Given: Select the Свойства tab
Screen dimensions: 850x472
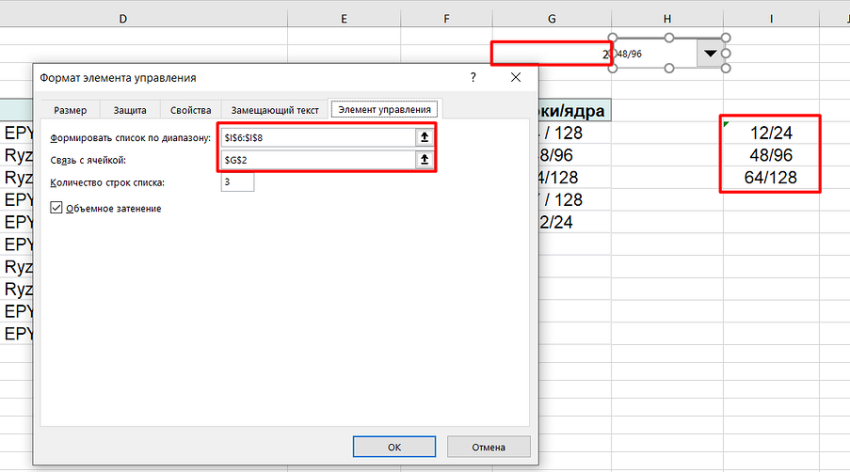Looking at the screenshot, I should coord(190,110).
